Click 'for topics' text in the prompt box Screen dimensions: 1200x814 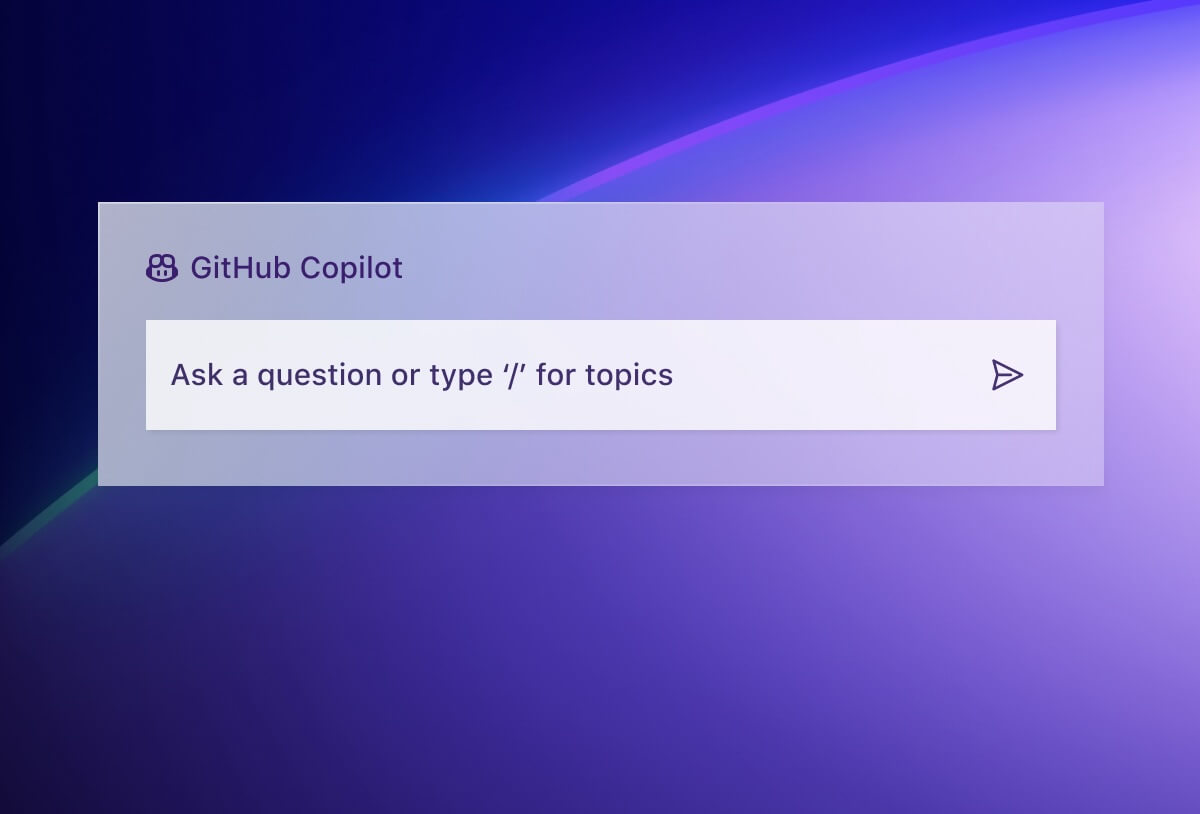(x=604, y=375)
